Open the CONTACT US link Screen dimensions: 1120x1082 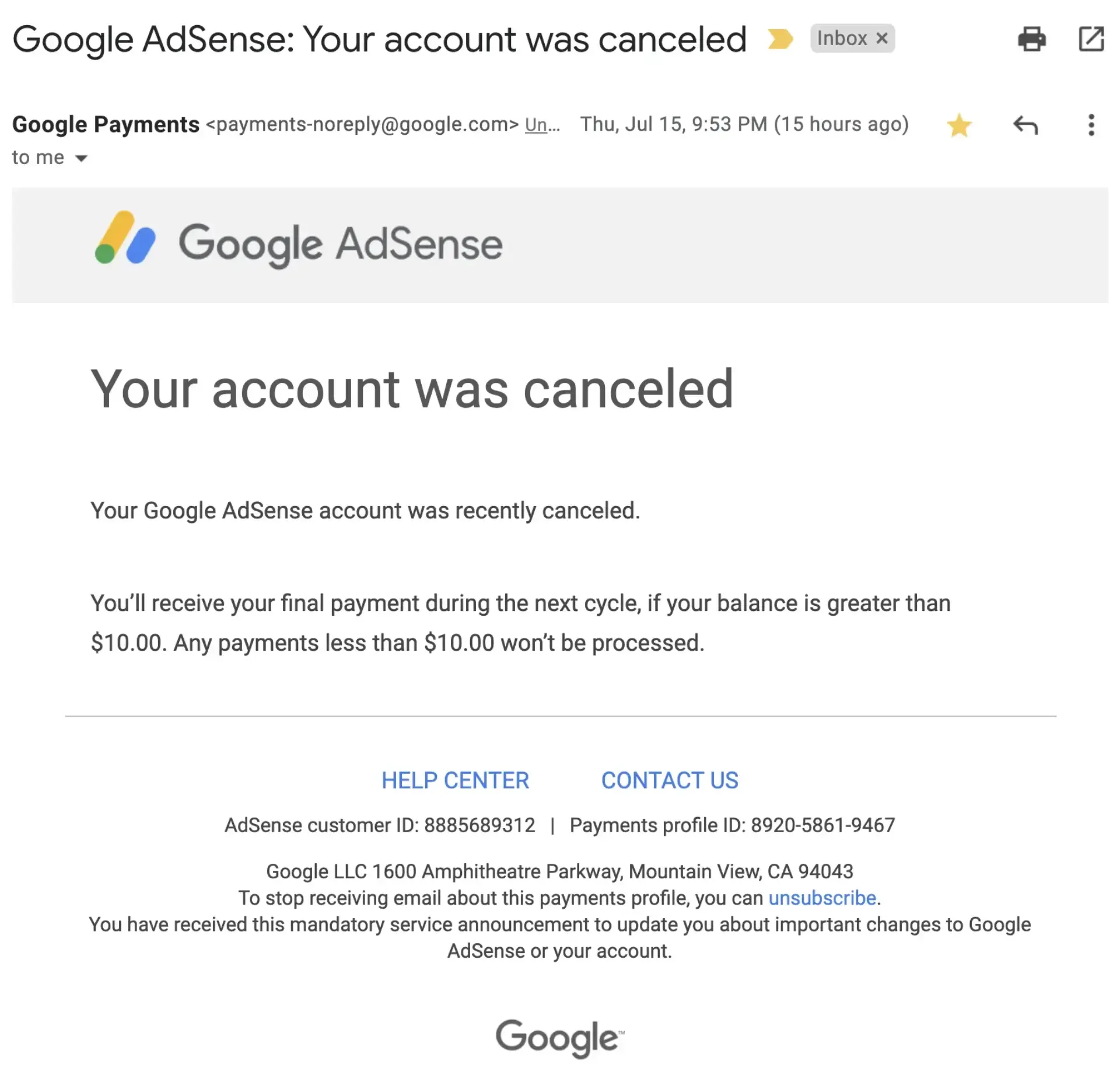pos(670,780)
